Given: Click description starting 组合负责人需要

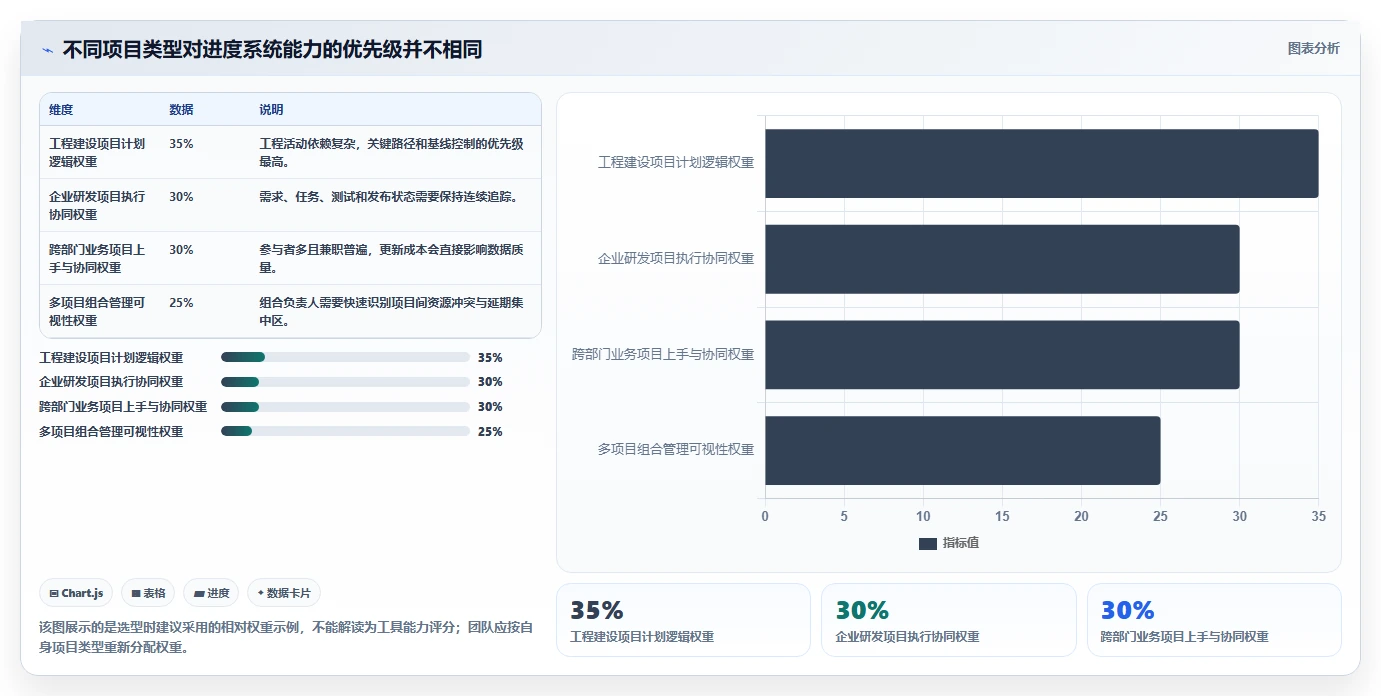Looking at the screenshot, I should coord(391,311).
